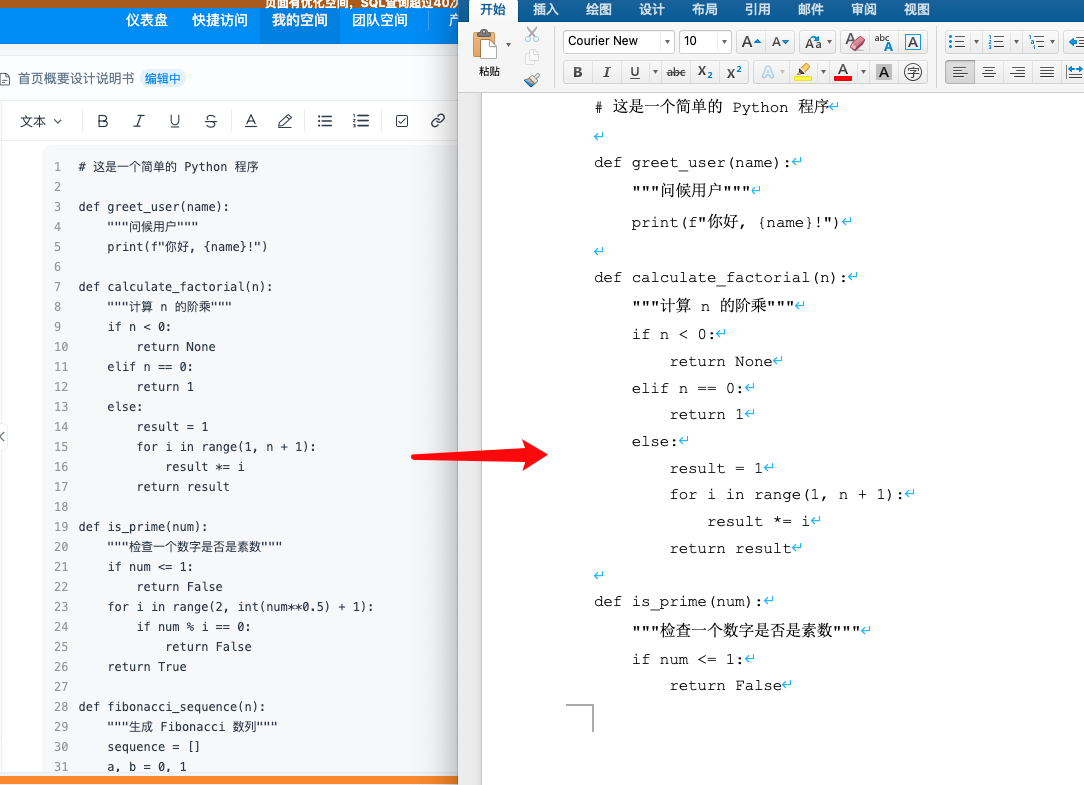Select Center alignment in Word ribbon
This screenshot has width=1084, height=785.
tap(989, 72)
